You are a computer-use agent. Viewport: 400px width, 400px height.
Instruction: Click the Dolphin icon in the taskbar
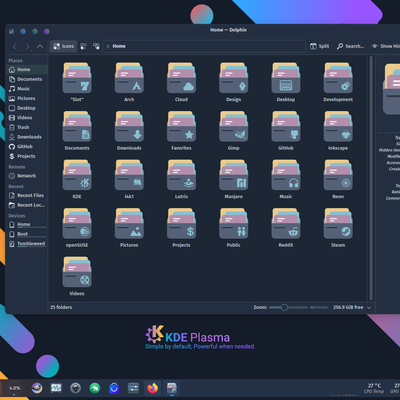tap(172, 388)
